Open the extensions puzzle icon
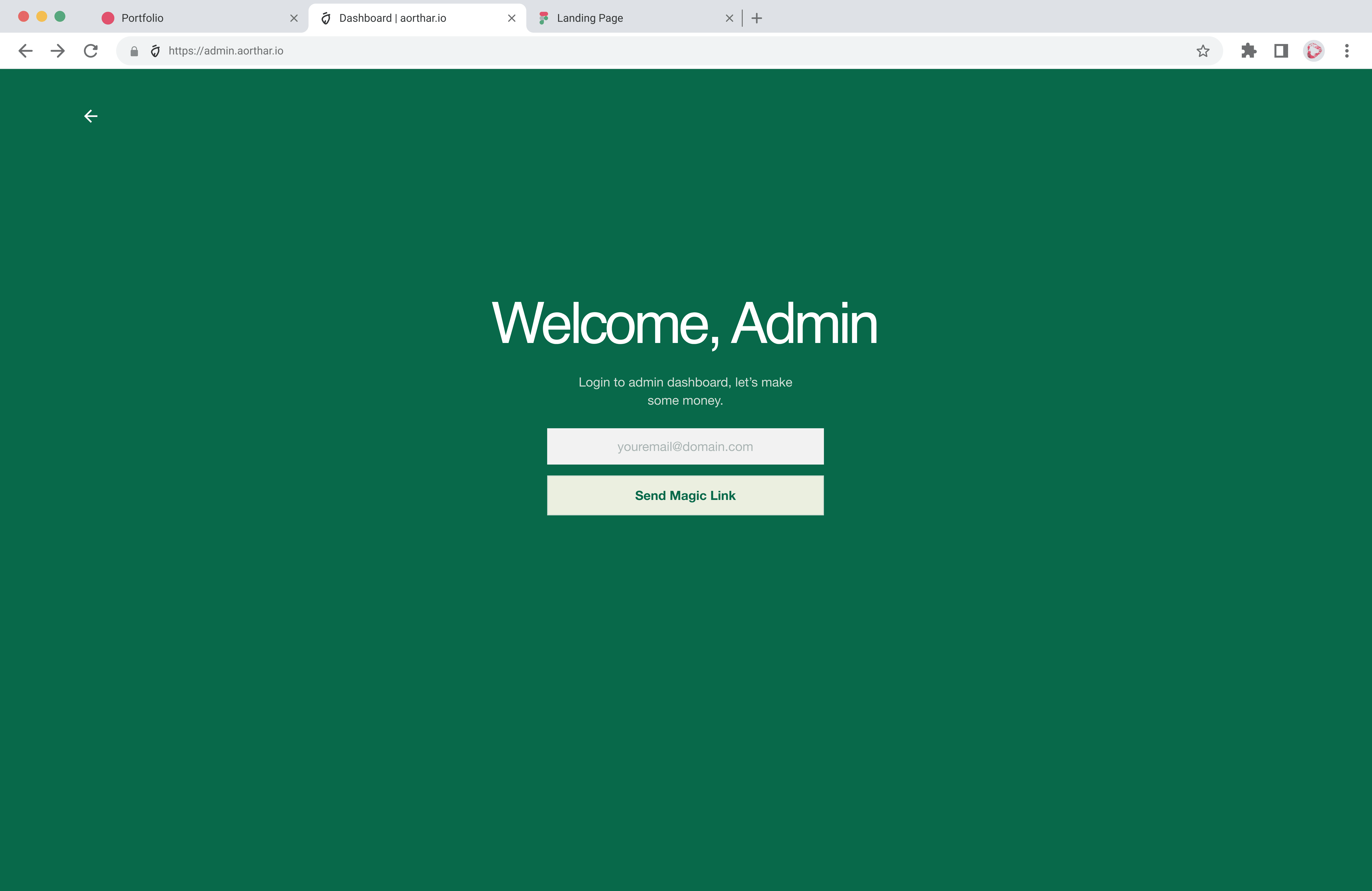Screen dimensions: 1372x891 click(1249, 51)
